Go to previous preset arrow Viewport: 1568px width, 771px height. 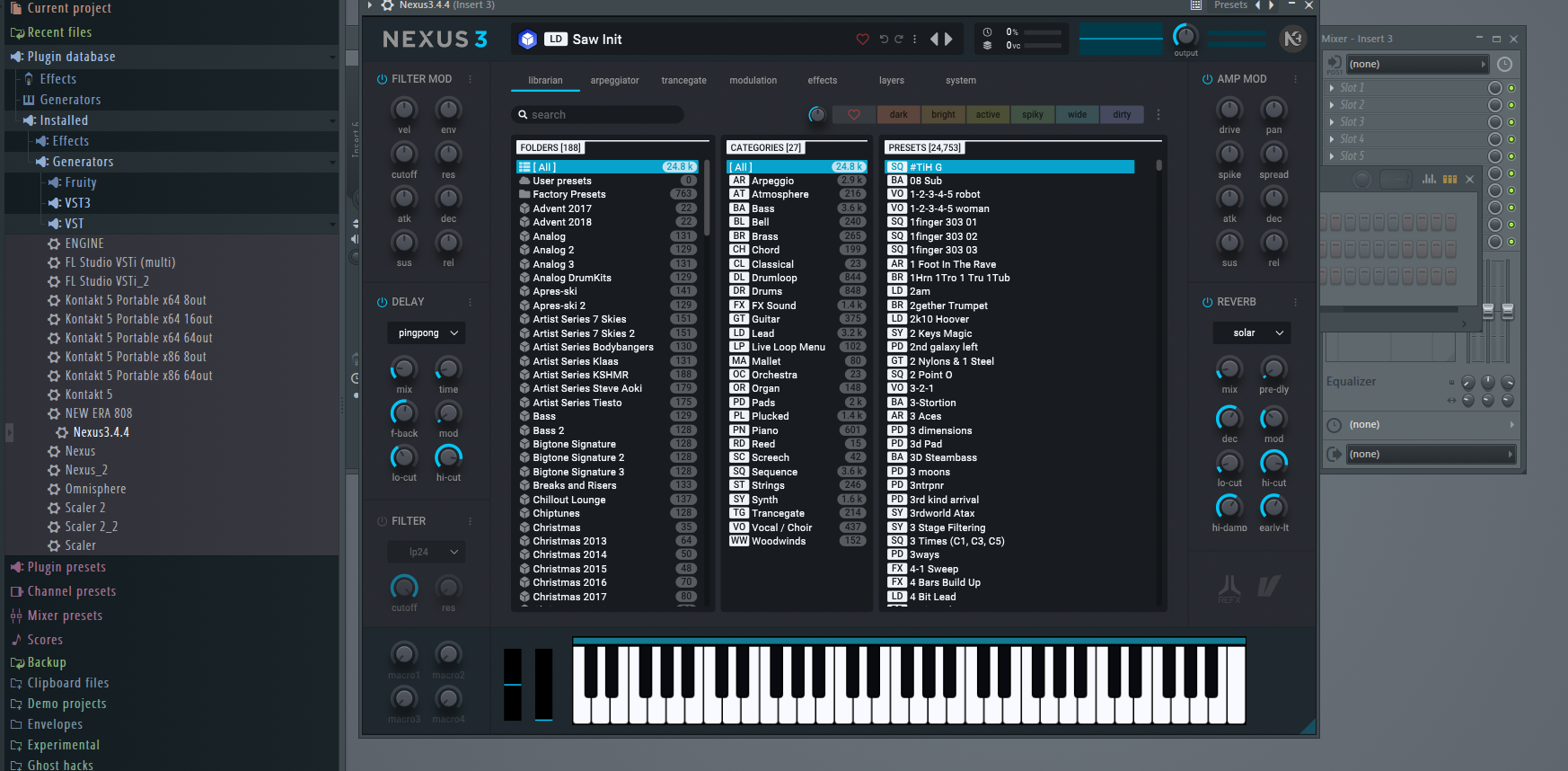click(x=934, y=40)
